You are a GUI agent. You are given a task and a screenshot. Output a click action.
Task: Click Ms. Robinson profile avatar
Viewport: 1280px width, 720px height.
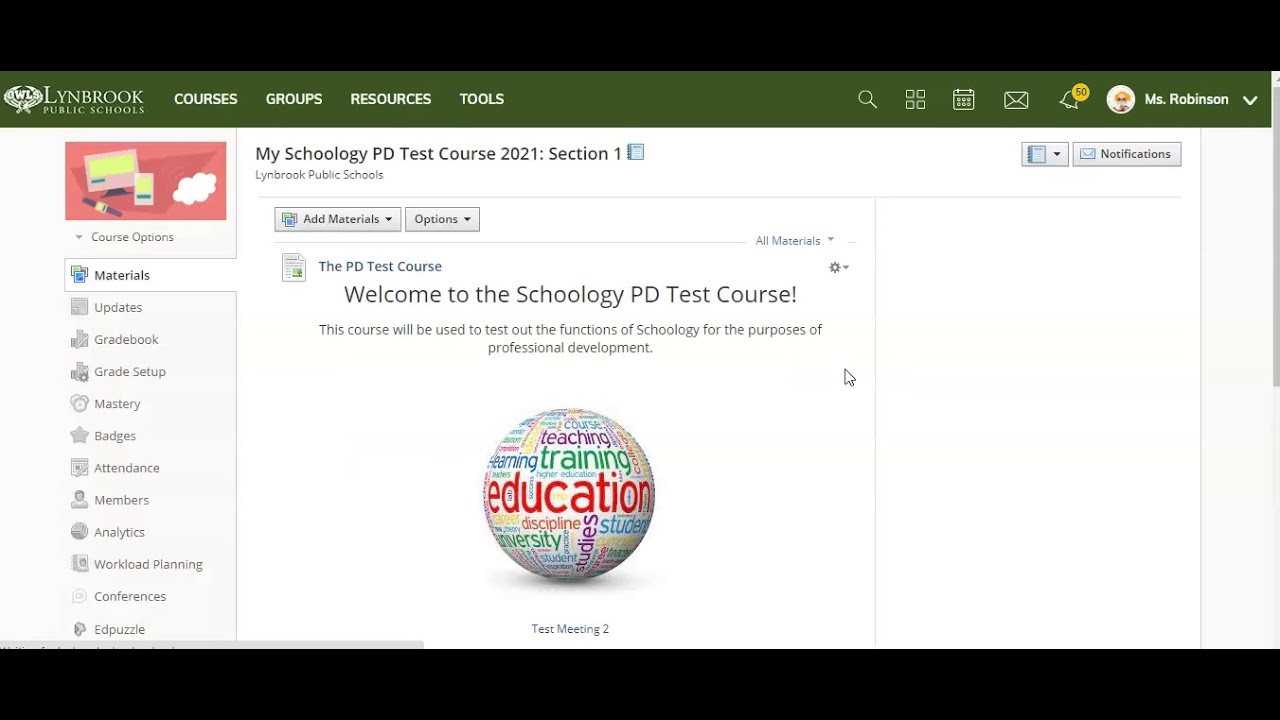click(x=1121, y=99)
